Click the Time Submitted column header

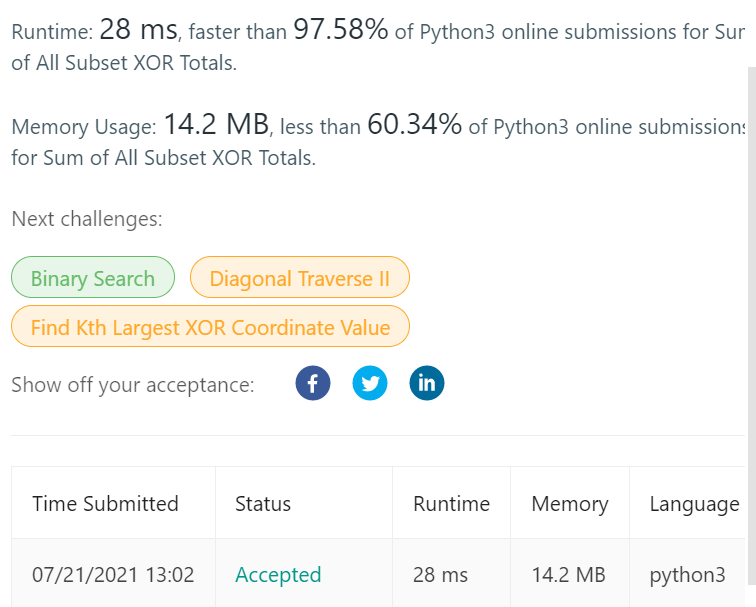click(106, 504)
